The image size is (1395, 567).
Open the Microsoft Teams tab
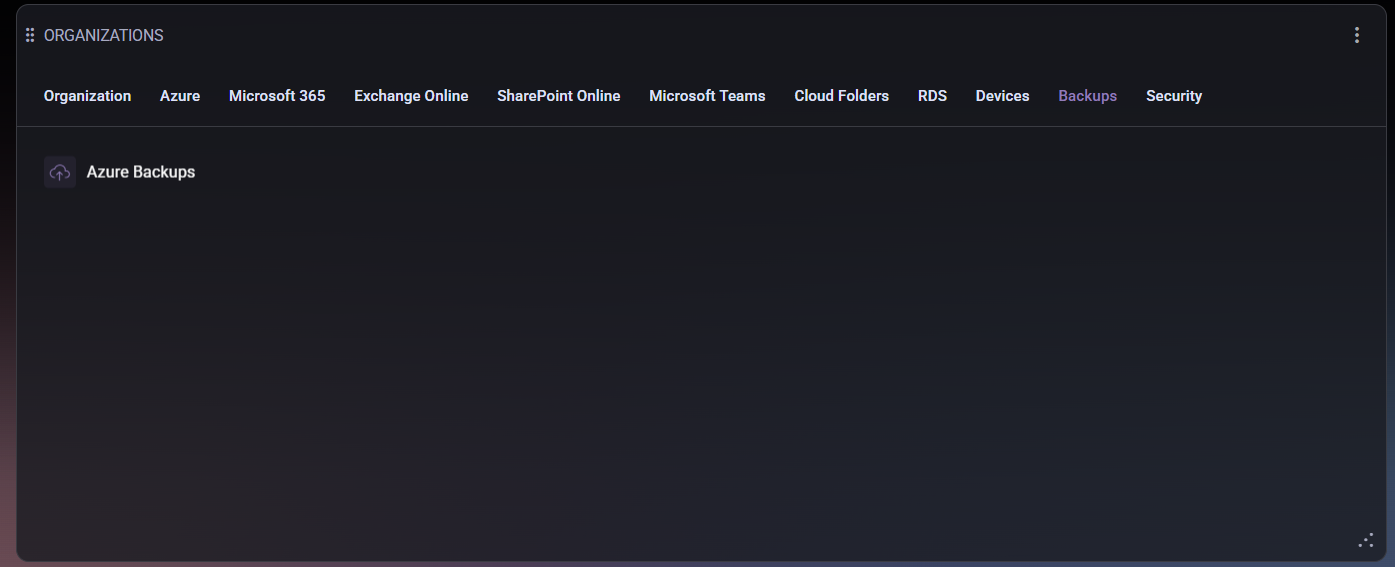707,96
